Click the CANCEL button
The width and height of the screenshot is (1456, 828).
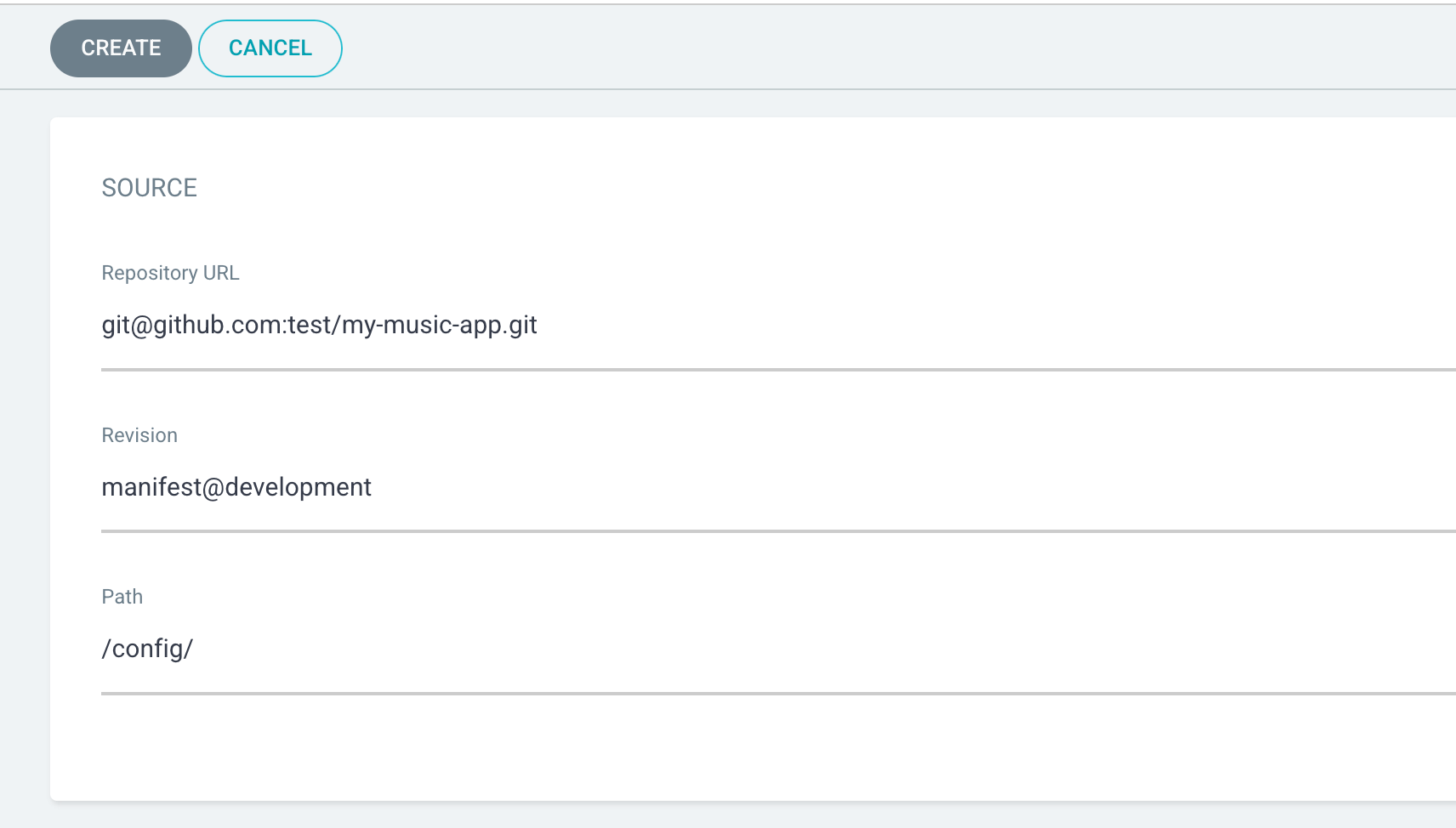tap(270, 48)
